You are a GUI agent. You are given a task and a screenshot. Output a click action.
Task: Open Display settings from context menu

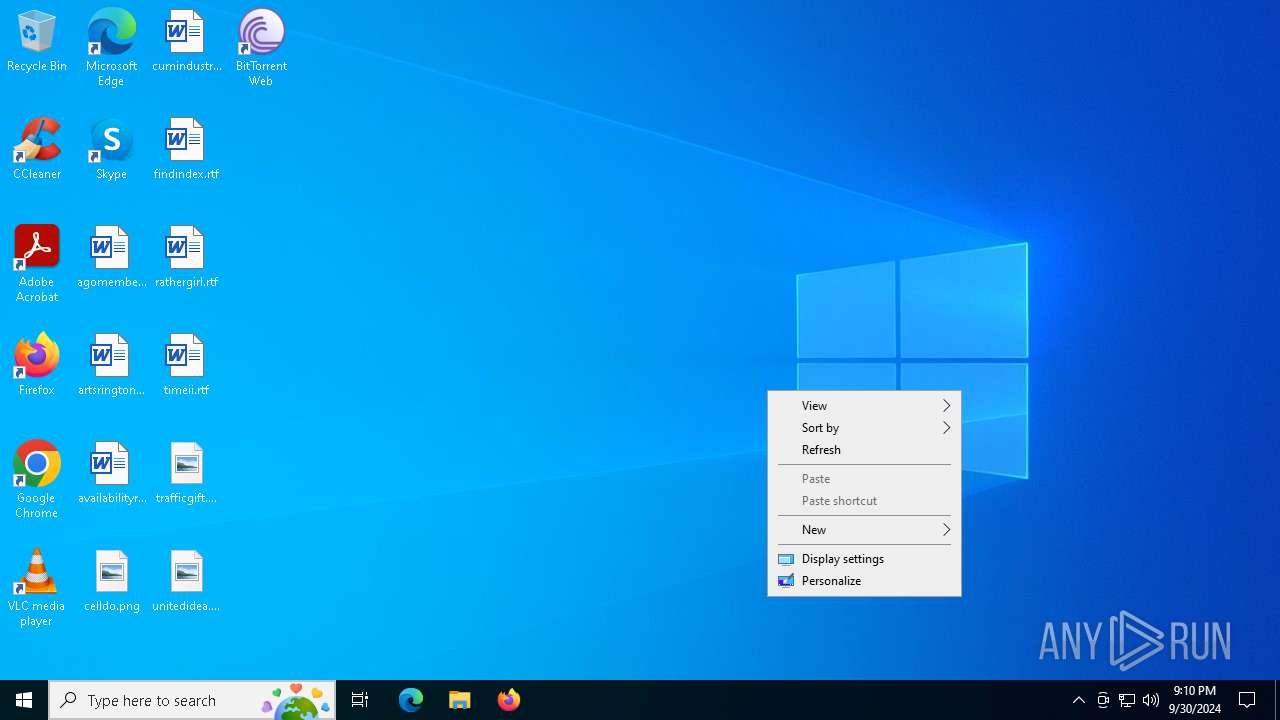864,559
